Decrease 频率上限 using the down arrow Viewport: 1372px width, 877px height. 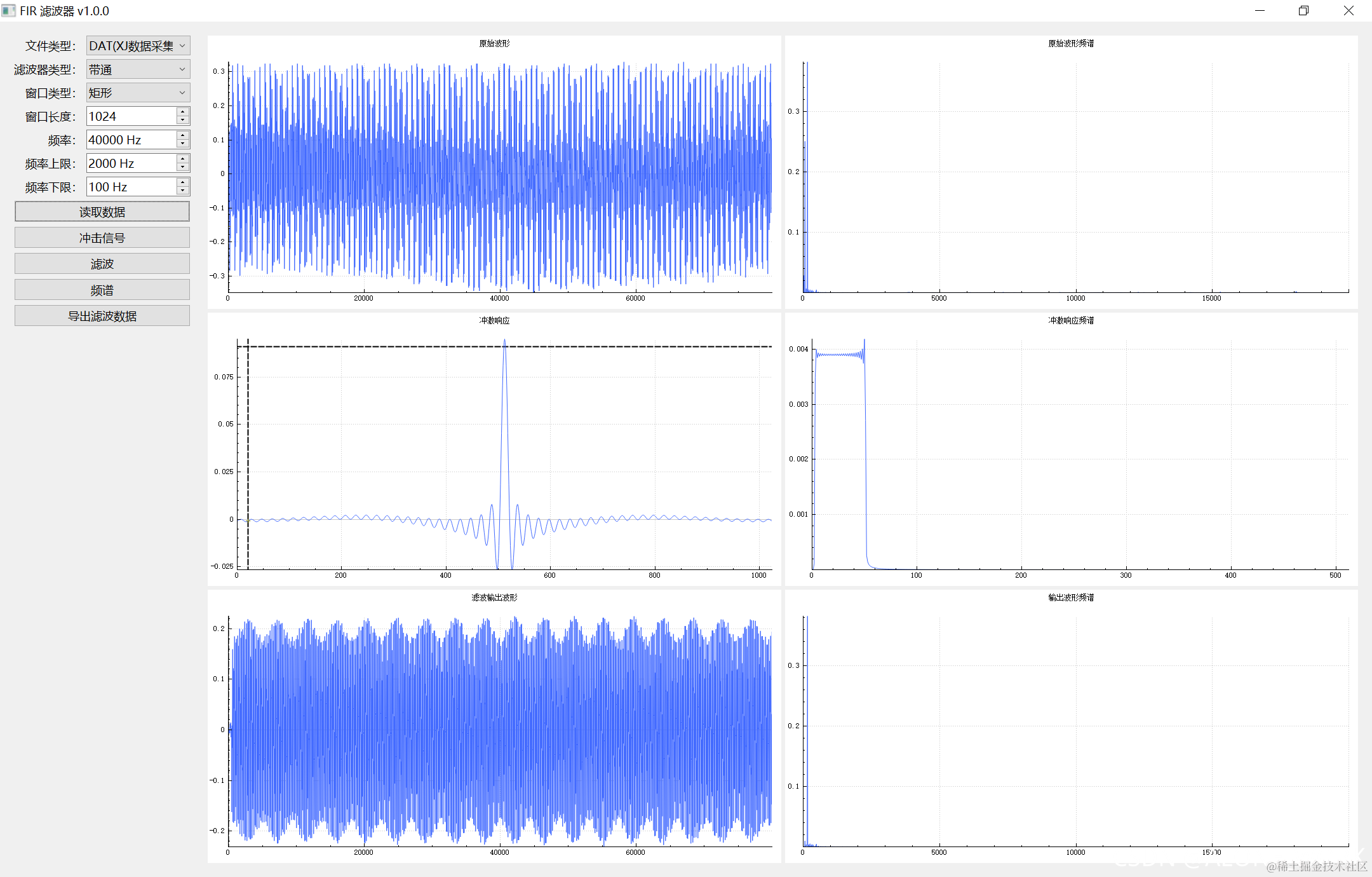[x=183, y=167]
